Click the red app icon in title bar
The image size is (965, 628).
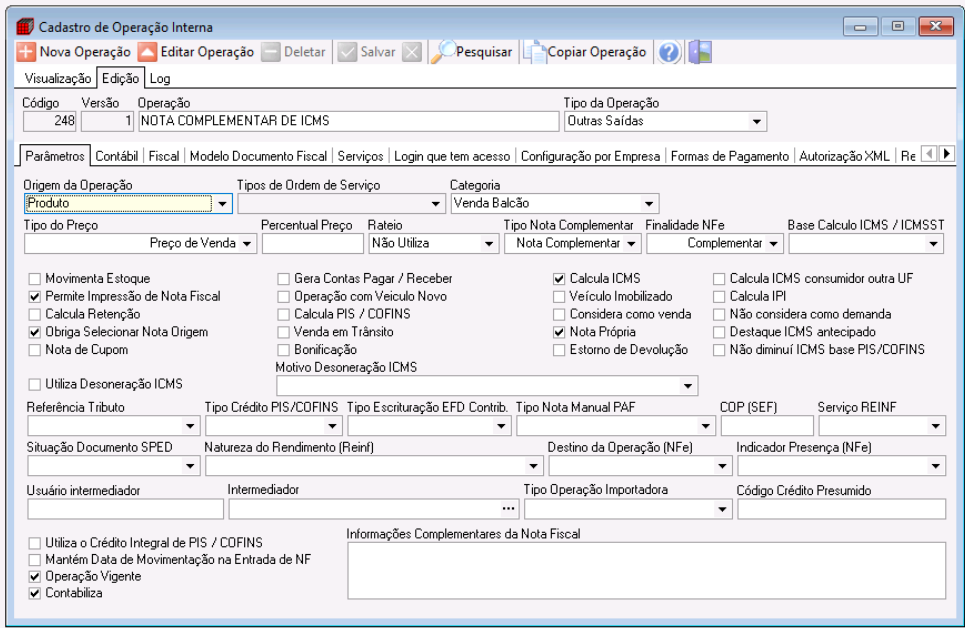(x=25, y=26)
